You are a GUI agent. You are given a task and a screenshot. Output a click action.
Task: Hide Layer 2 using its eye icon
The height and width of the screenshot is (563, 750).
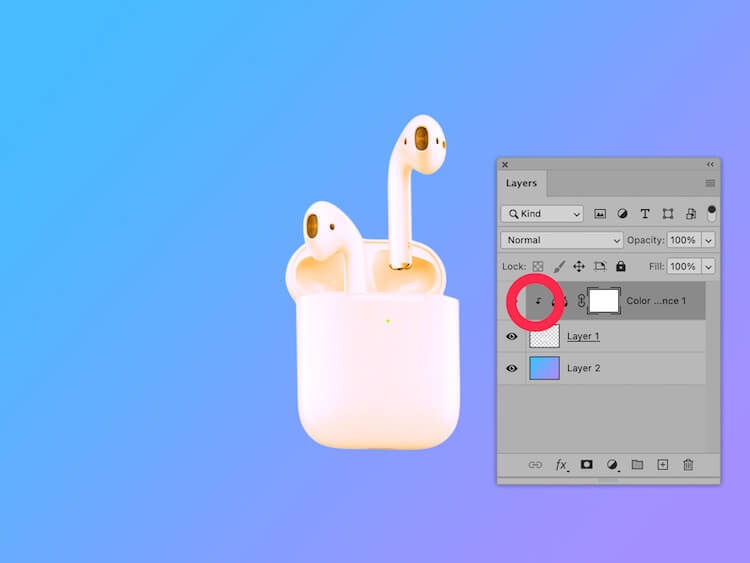[x=512, y=368]
